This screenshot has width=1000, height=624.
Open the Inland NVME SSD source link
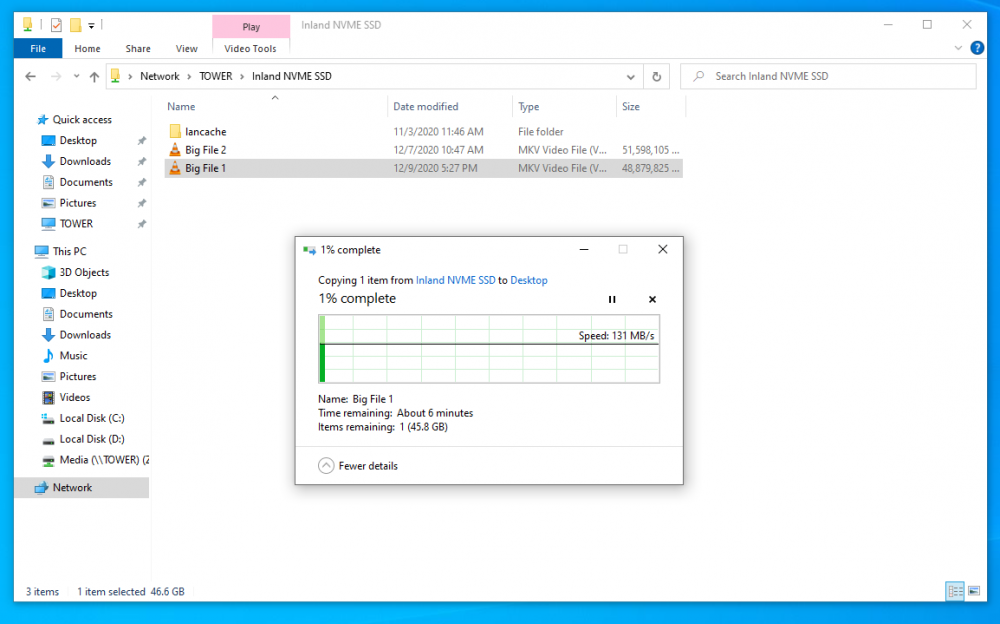(x=455, y=280)
